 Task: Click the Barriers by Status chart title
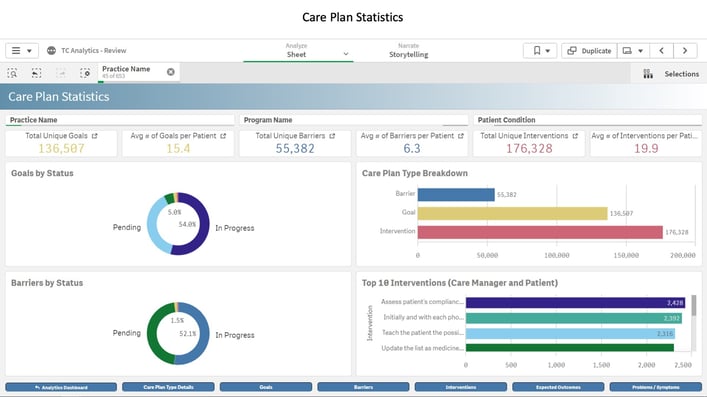[47, 283]
